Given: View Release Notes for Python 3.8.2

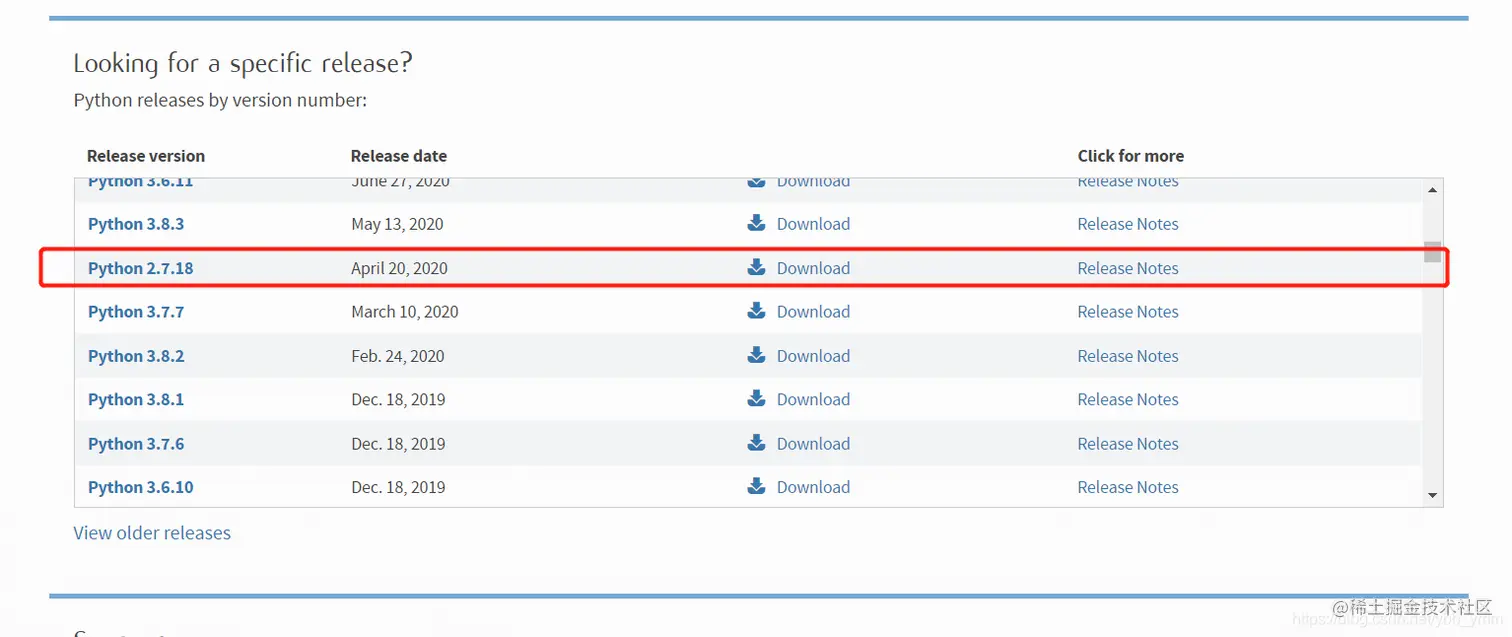Looking at the screenshot, I should [1128, 356].
